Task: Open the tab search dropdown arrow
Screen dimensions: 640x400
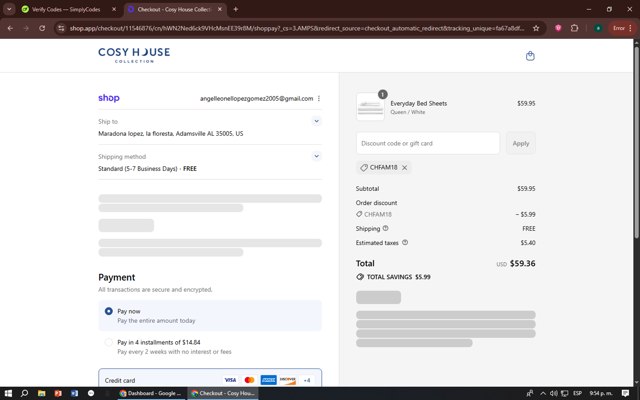Action: (9, 9)
